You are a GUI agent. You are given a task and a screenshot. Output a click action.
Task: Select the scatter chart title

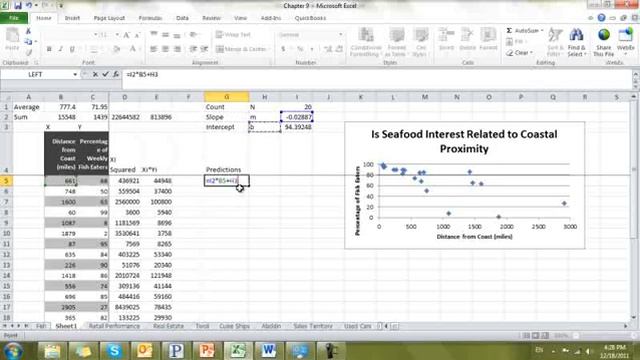tap(464, 141)
